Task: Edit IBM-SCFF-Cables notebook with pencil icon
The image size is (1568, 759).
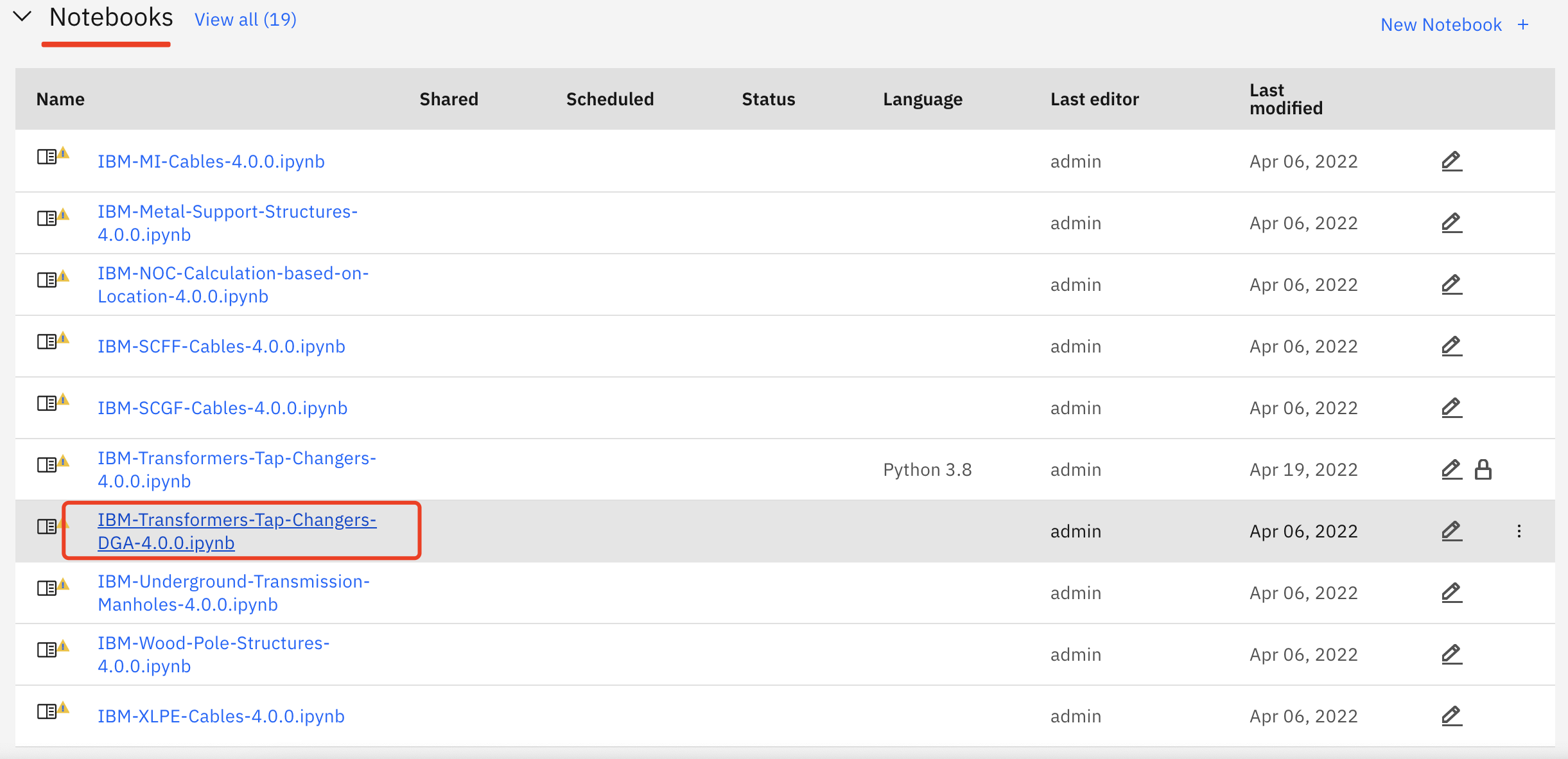Action: 1451,346
